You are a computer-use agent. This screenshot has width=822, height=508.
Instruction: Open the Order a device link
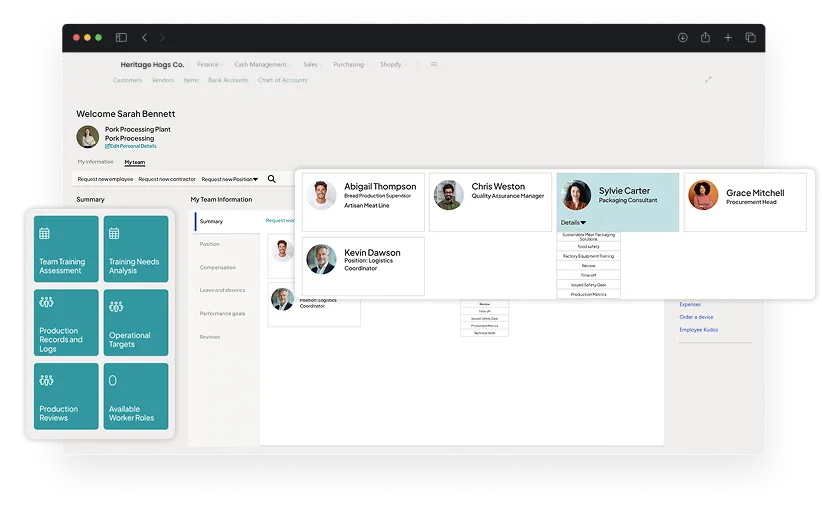[696, 317]
